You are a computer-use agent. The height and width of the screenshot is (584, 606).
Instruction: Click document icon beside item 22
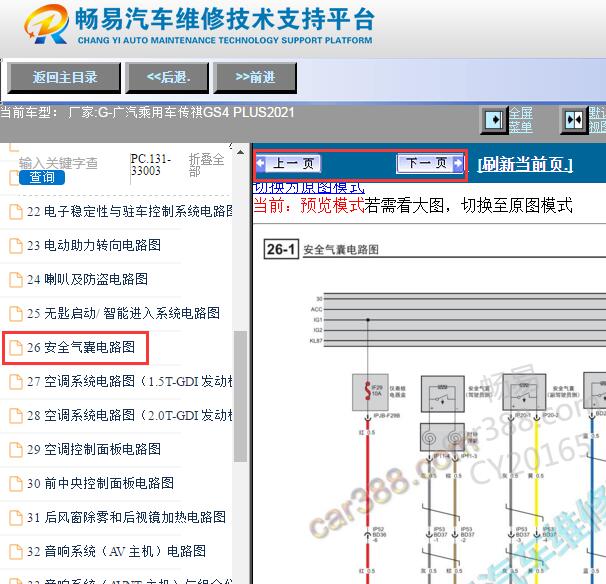16,212
